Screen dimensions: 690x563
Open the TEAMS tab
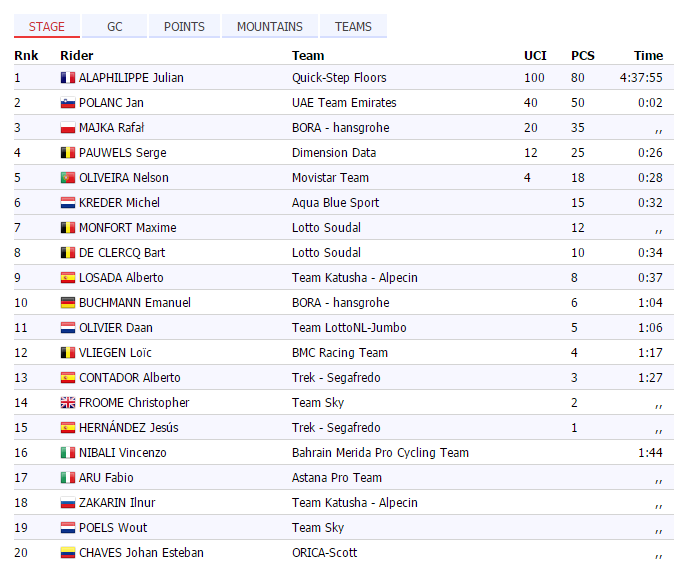pyautogui.click(x=353, y=27)
